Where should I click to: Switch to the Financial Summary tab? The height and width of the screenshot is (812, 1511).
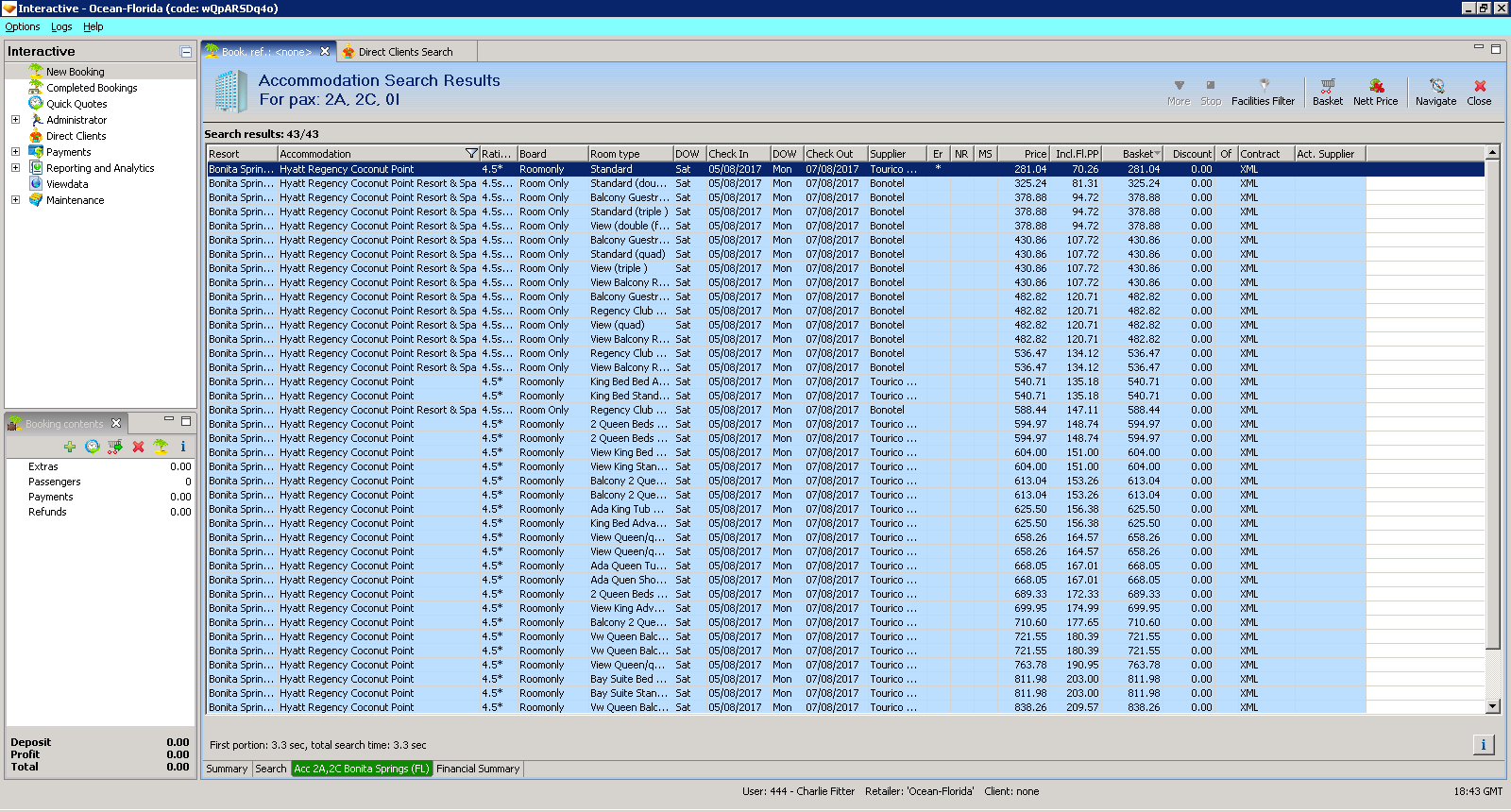pyautogui.click(x=478, y=769)
